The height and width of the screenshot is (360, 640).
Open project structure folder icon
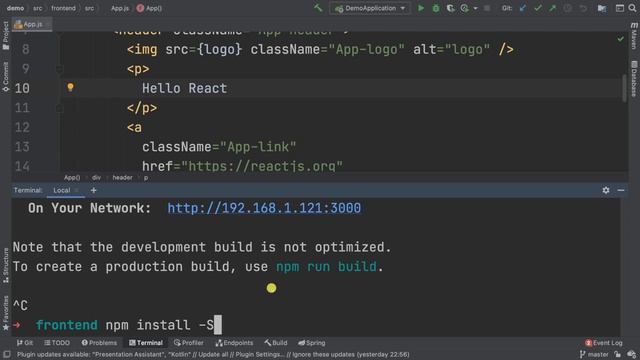click(x=602, y=8)
